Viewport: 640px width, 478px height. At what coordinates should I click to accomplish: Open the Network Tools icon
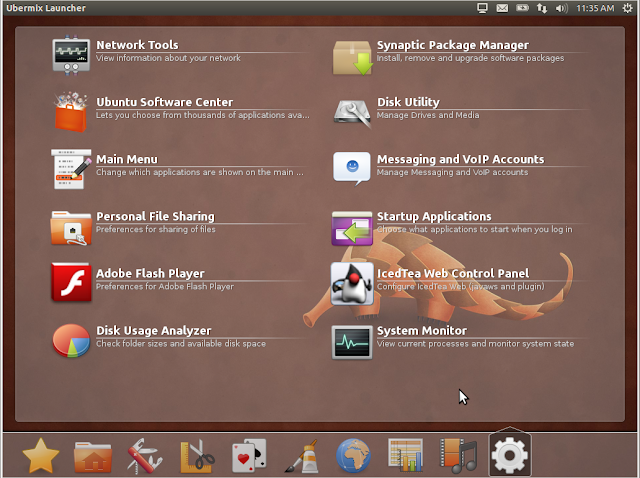coord(71,55)
